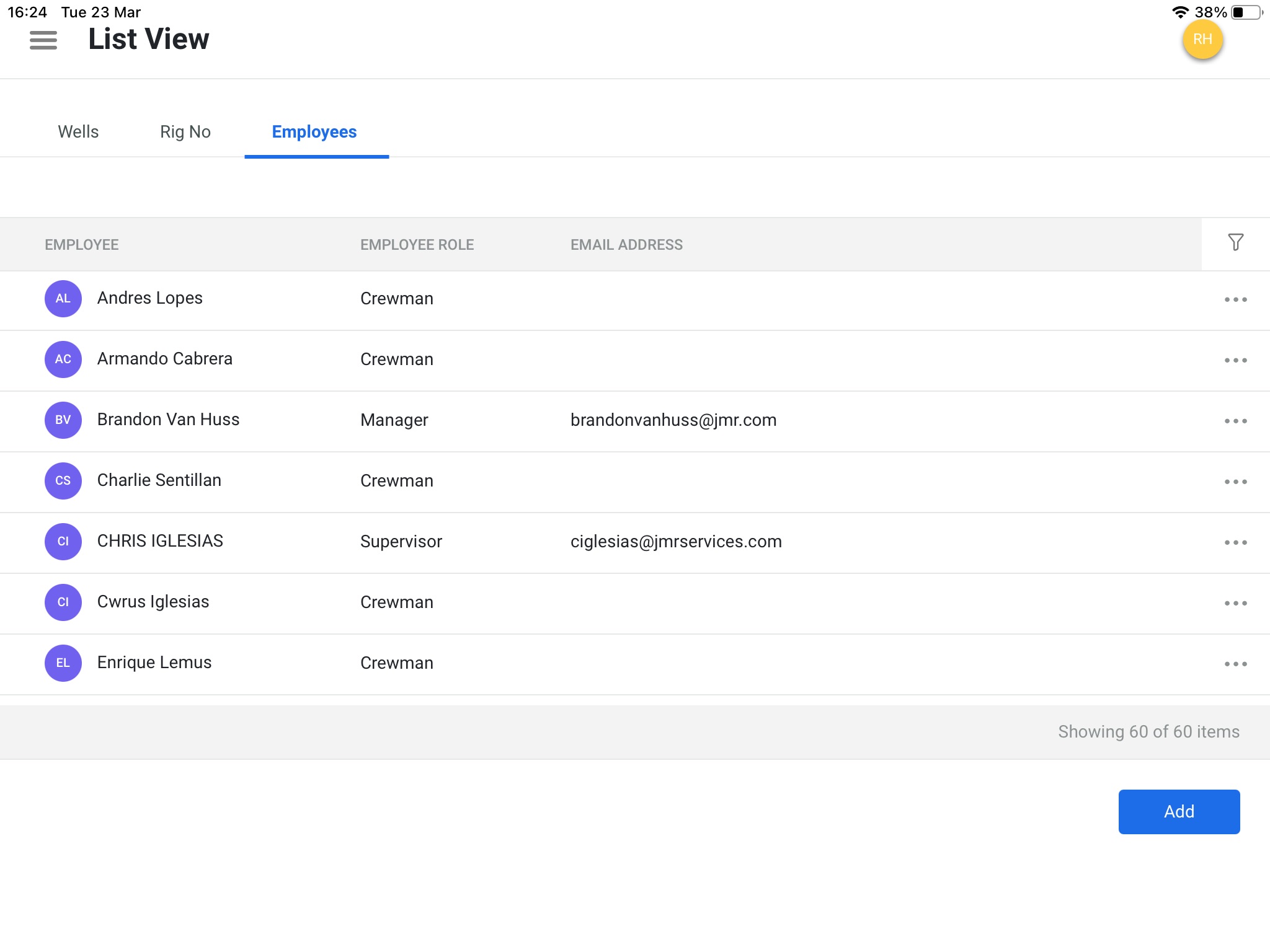1270x952 pixels.
Task: Open more options for Brandon Van Huss
Action: [1235, 421]
